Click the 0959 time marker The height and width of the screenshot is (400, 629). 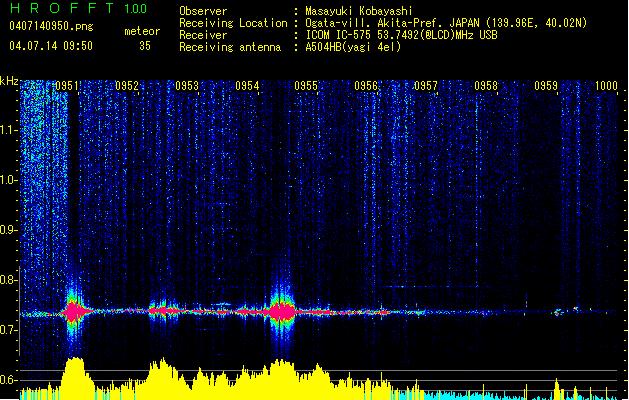546,86
